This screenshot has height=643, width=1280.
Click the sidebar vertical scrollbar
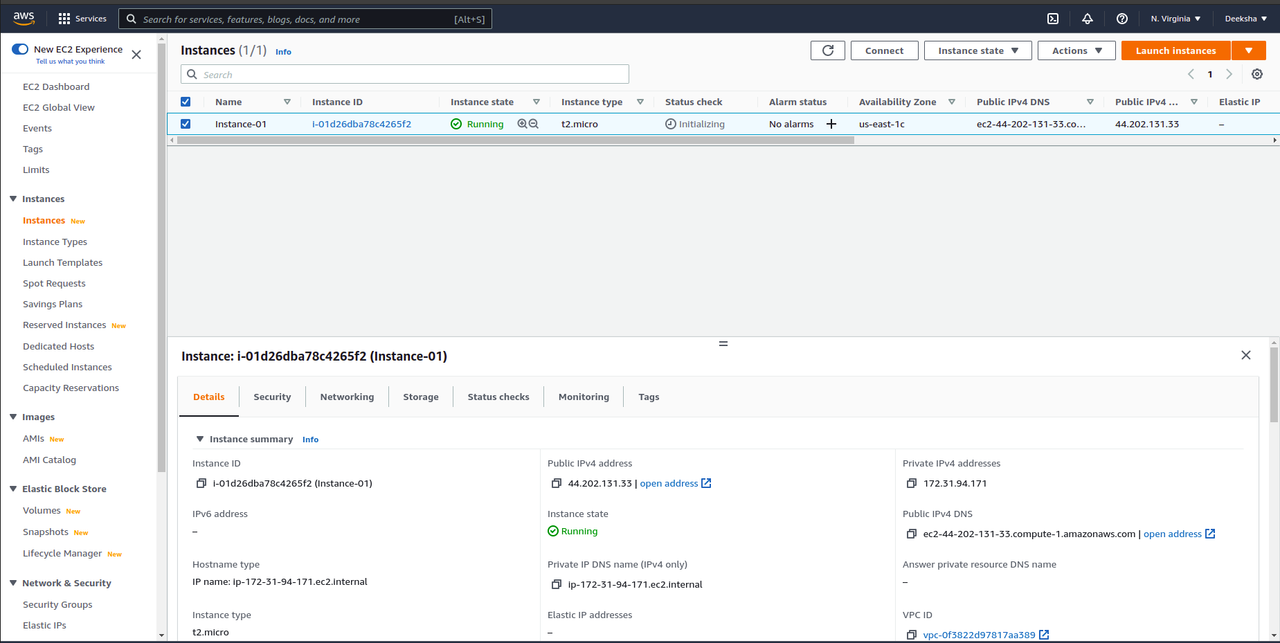point(162,260)
